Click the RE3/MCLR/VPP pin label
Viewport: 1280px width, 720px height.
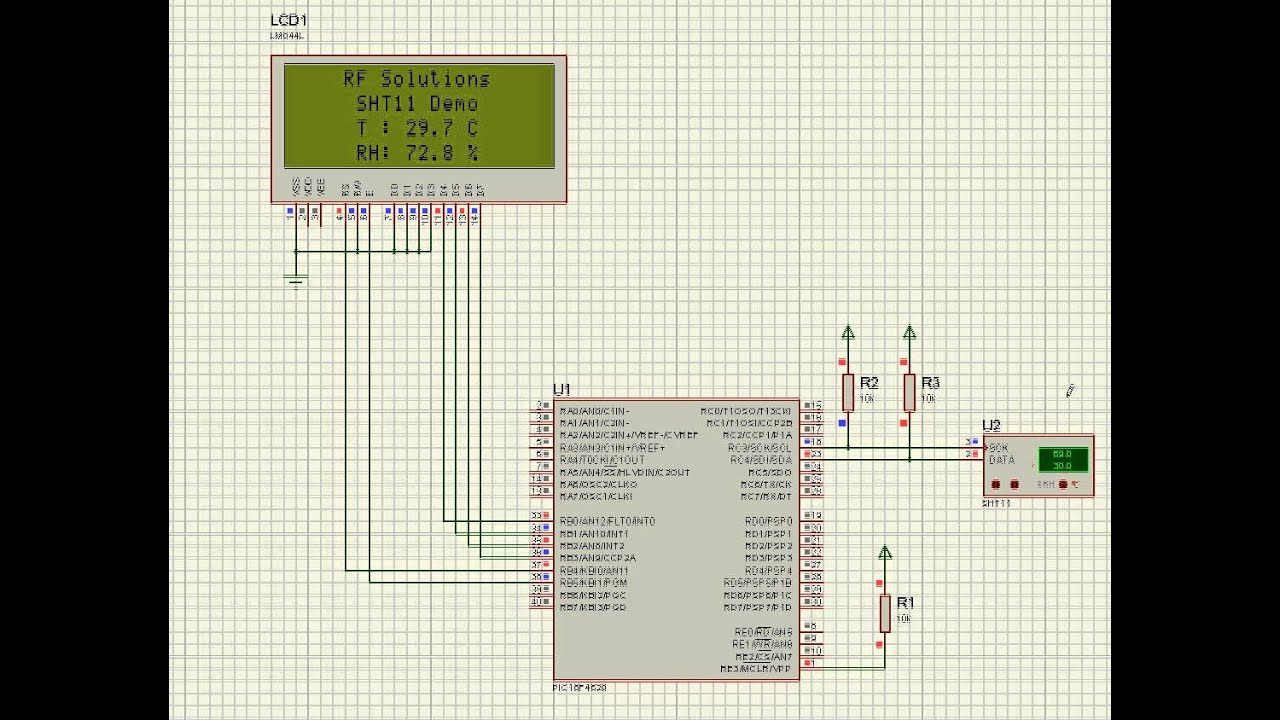(756, 668)
